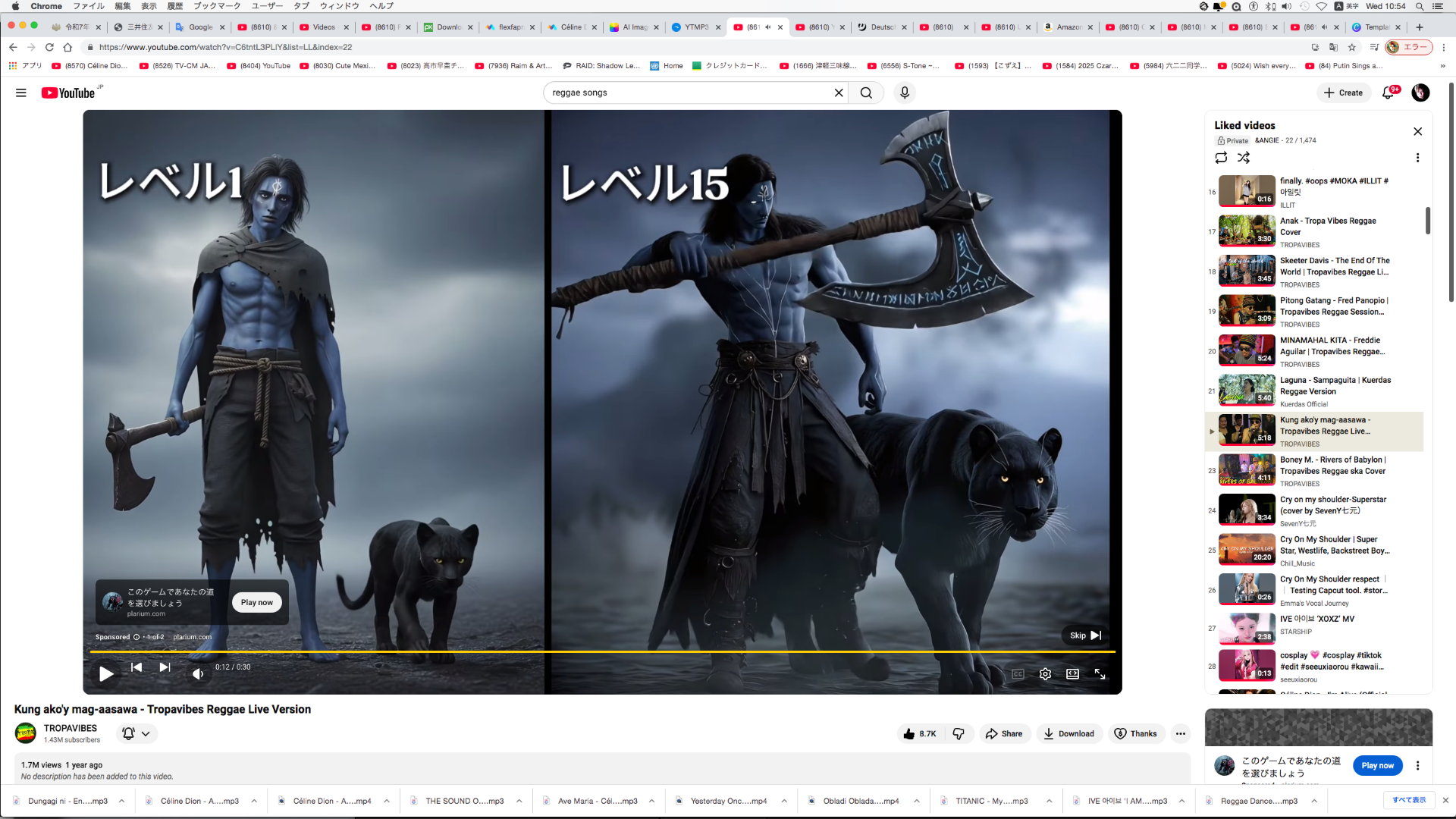Open Liked videos playlist options menu
The width and height of the screenshot is (1456, 819).
click(1417, 158)
